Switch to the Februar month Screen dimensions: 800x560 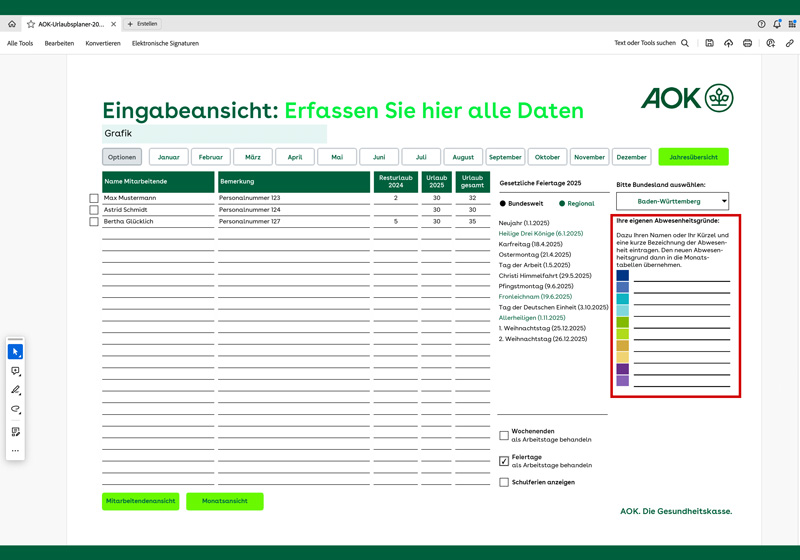click(211, 157)
